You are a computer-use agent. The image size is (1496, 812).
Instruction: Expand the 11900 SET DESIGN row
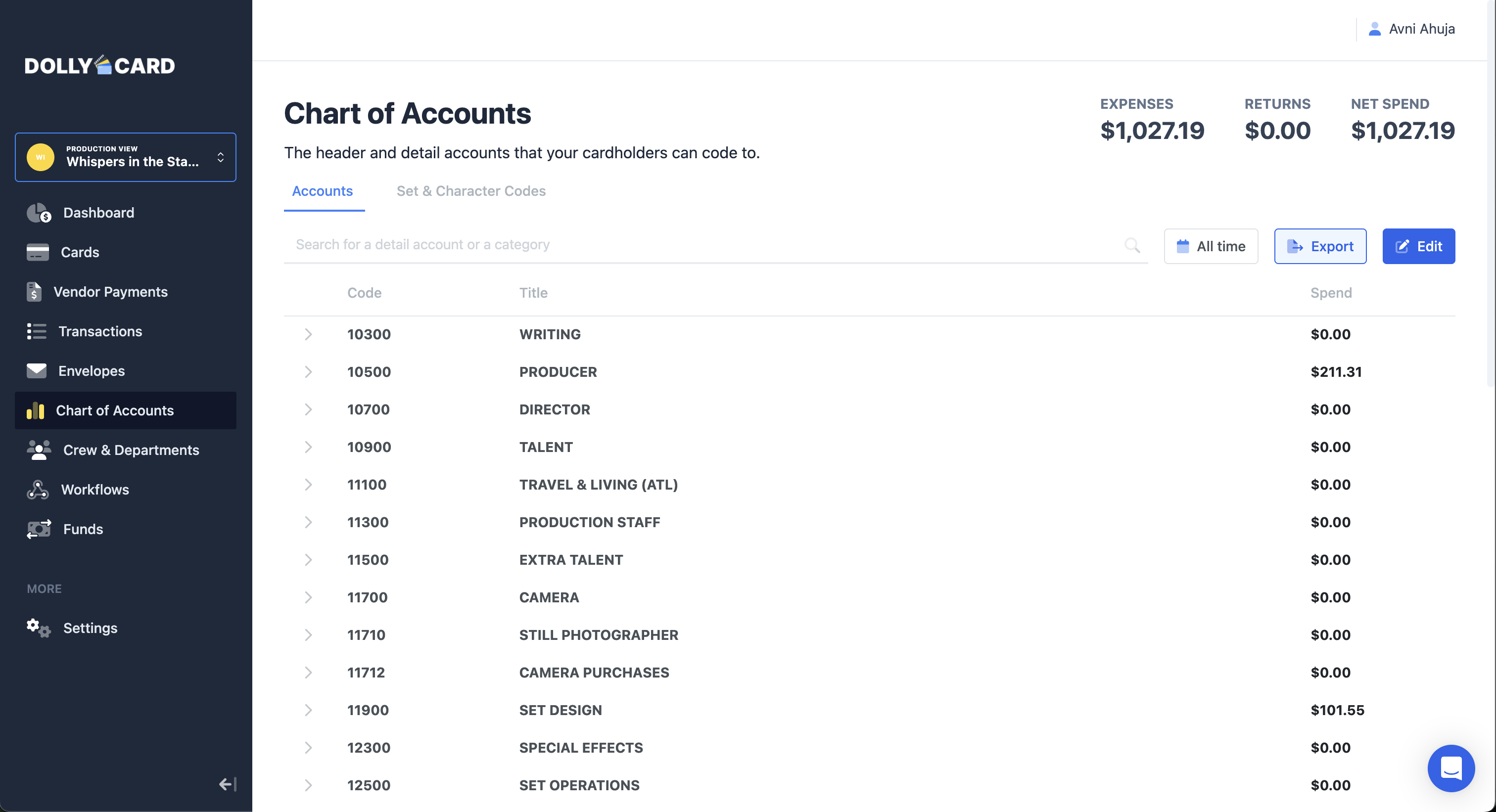308,711
